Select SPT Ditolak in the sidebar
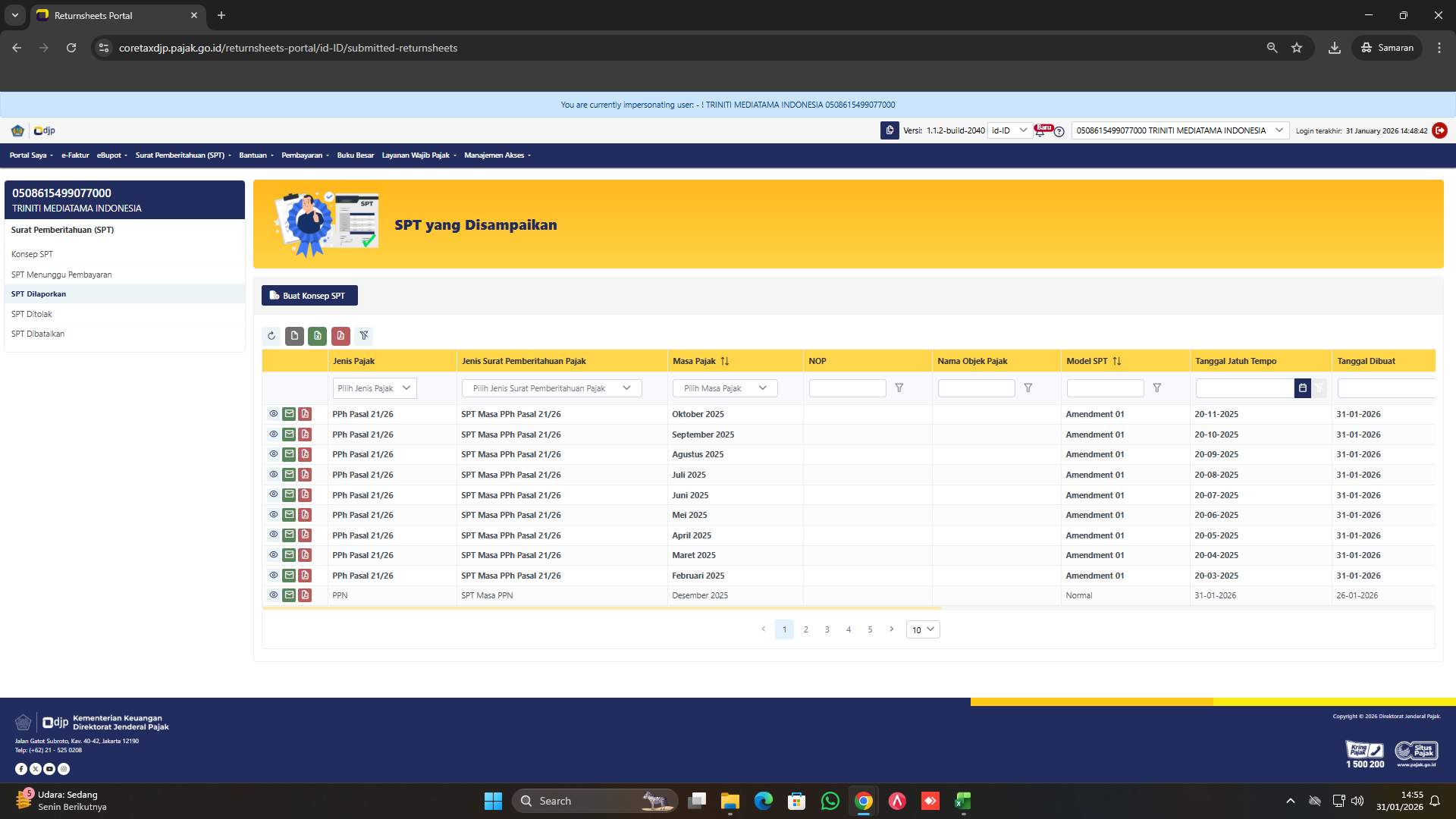The width and height of the screenshot is (1456, 819). (31, 313)
